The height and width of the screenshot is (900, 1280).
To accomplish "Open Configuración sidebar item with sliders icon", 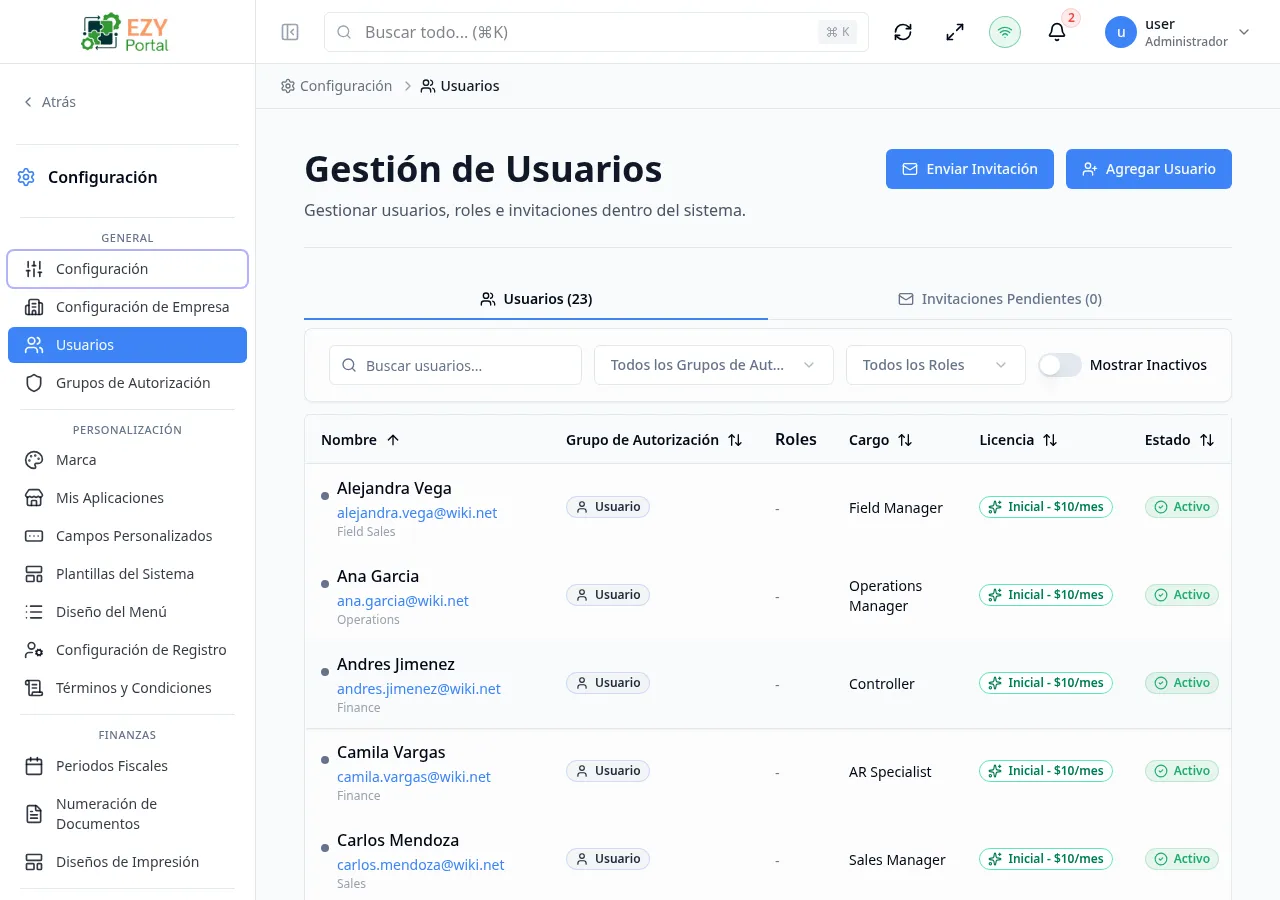I will pyautogui.click(x=127, y=269).
